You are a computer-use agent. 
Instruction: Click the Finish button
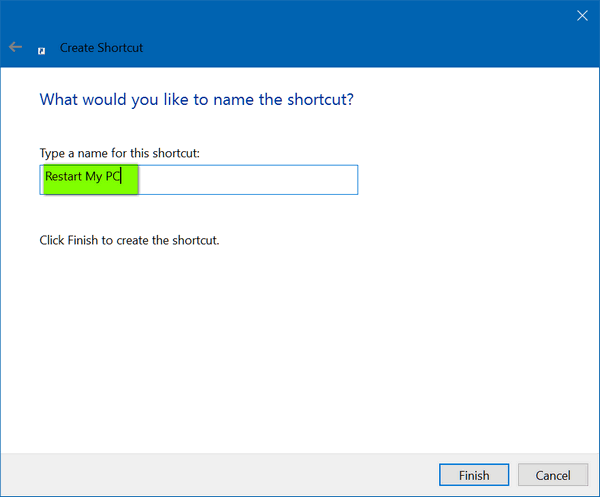coord(474,475)
